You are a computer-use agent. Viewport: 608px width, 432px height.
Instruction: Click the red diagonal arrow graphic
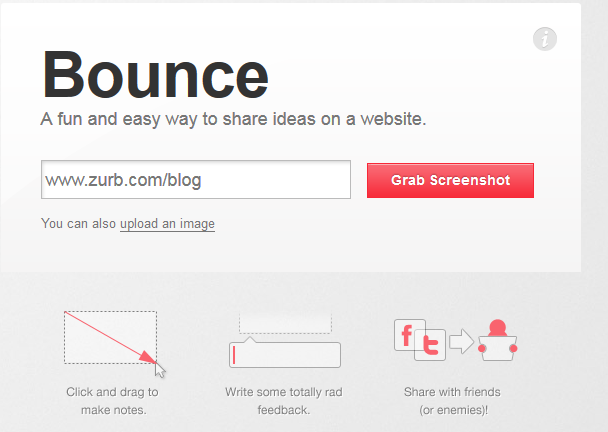(110, 337)
